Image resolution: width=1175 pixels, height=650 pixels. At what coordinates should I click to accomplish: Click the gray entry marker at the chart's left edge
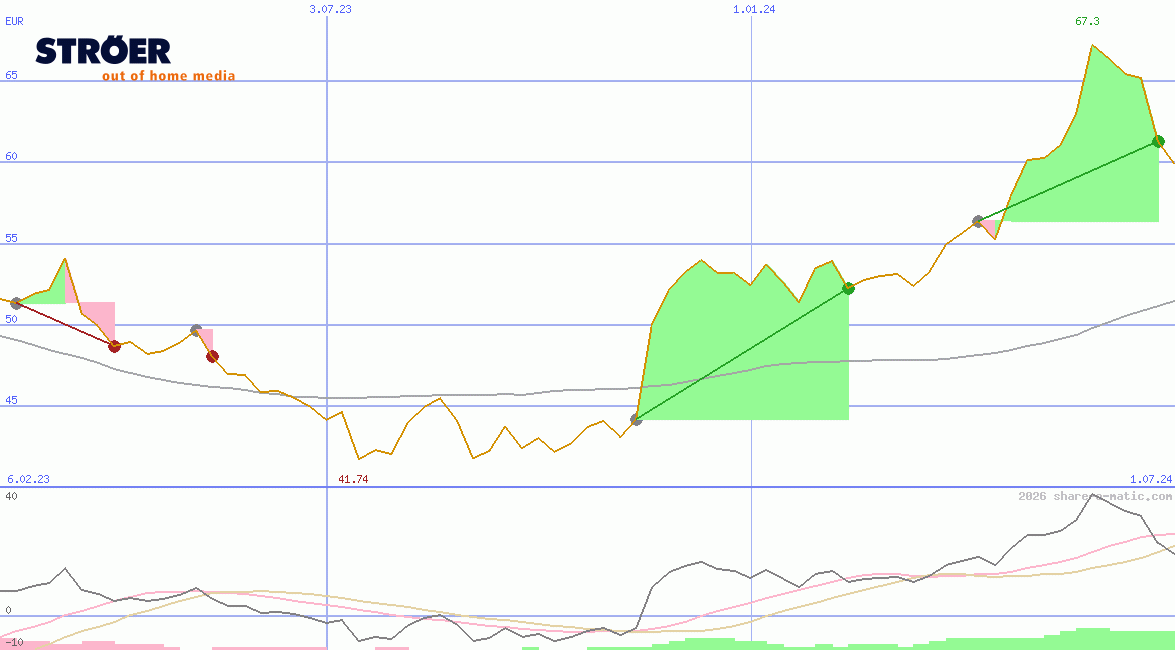[15, 303]
